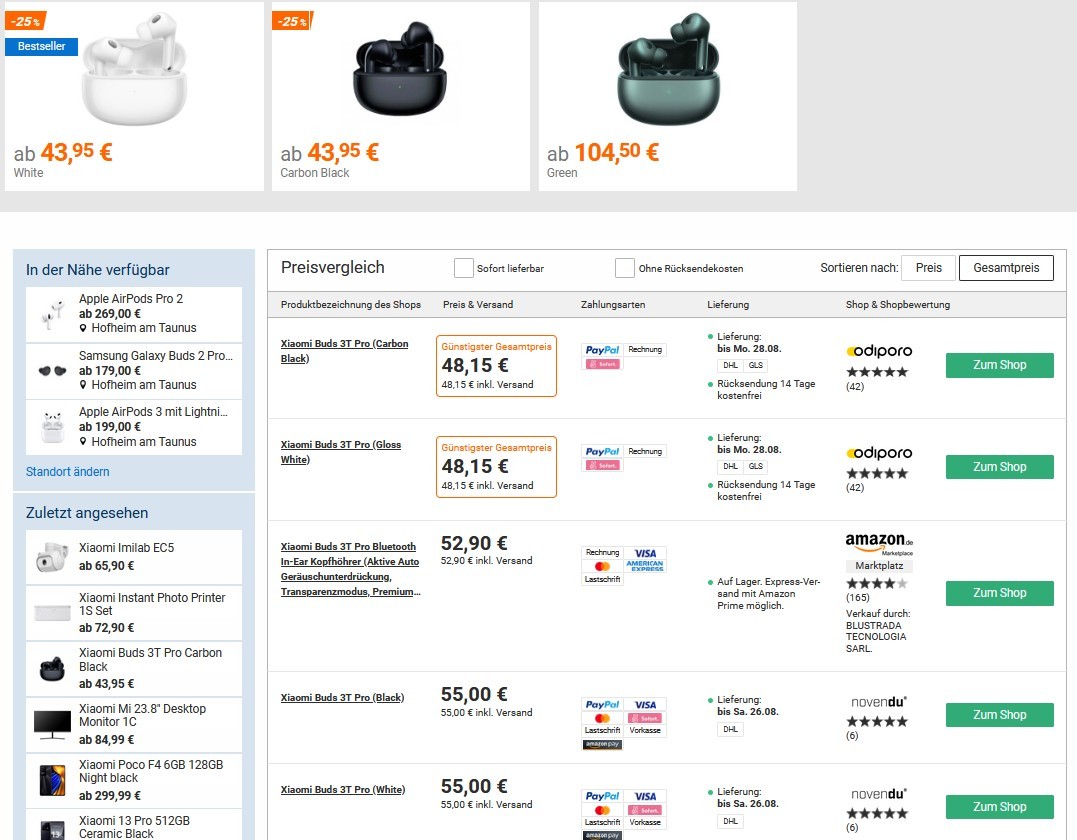
Task: Open recently viewed Xiaomi Imilab EC5
Action: tap(134, 557)
